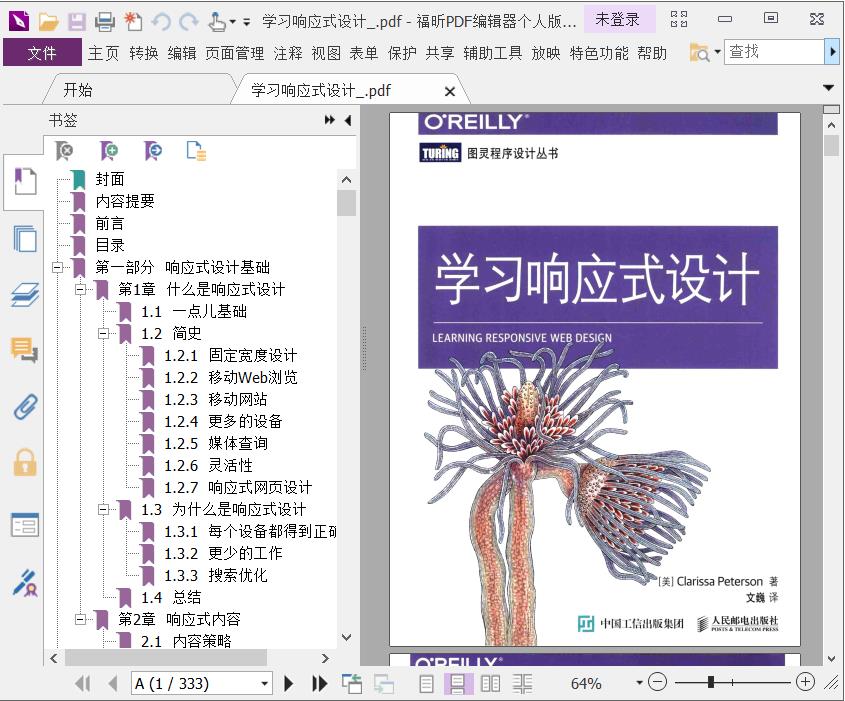Select the touch mode hand icon
Image resolution: width=845 pixels, height=701 pixels.
217,21
